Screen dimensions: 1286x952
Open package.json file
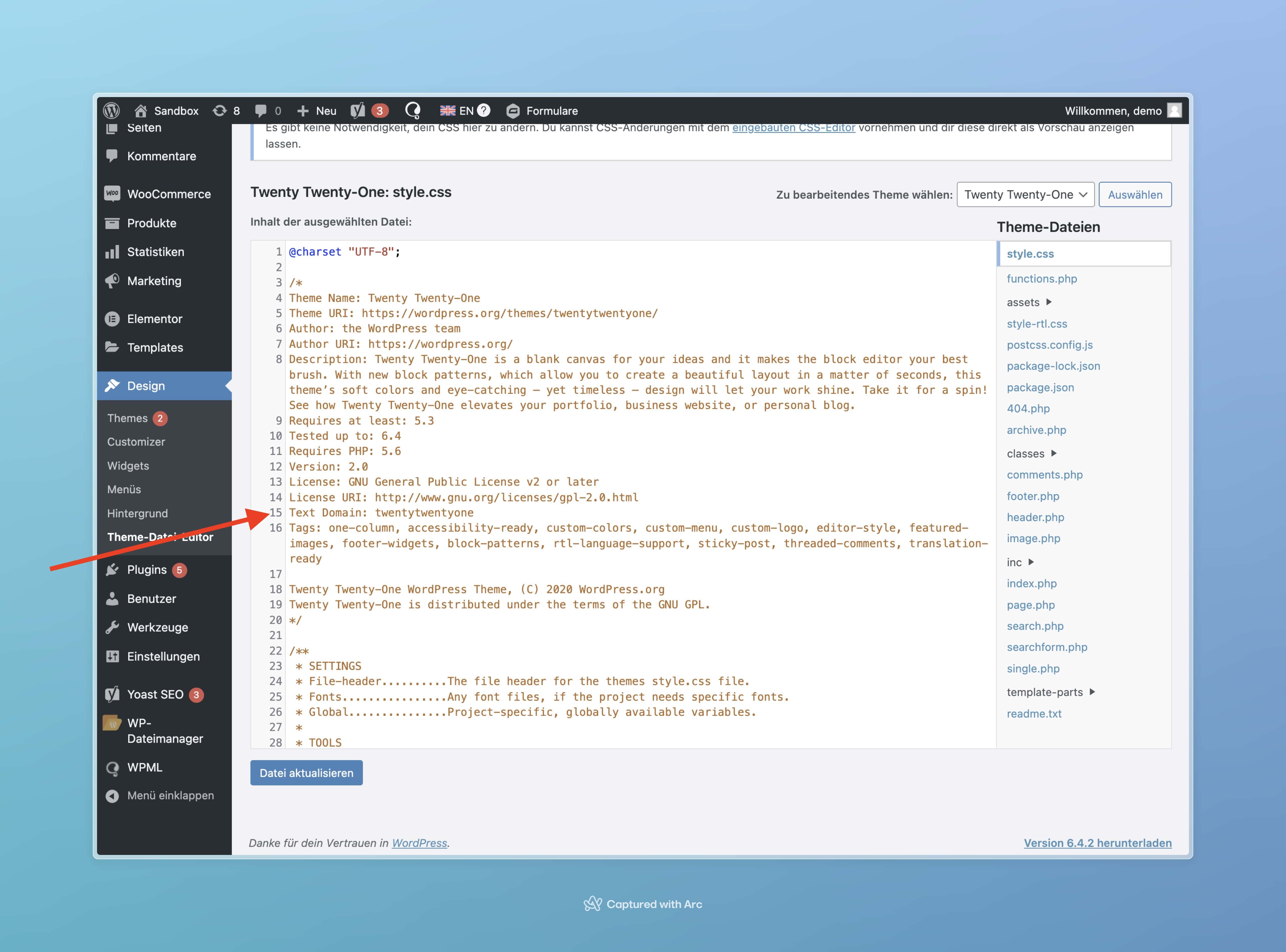[1040, 387]
